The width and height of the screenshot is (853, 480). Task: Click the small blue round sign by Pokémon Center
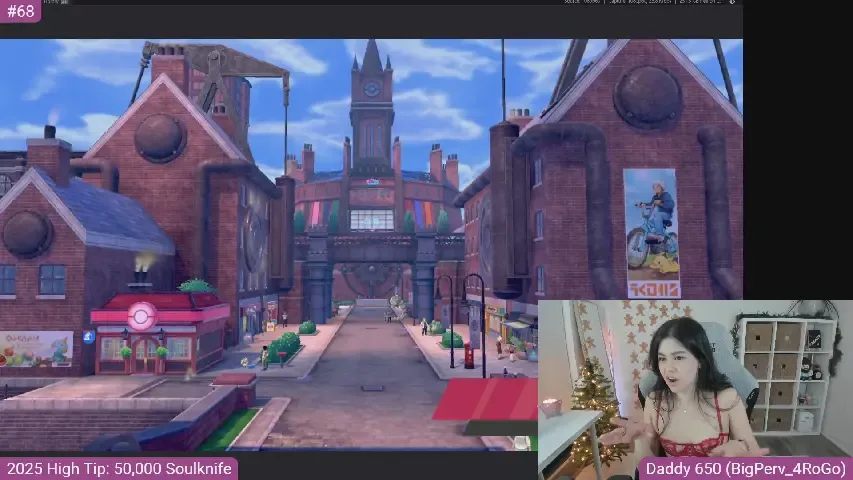89,338
